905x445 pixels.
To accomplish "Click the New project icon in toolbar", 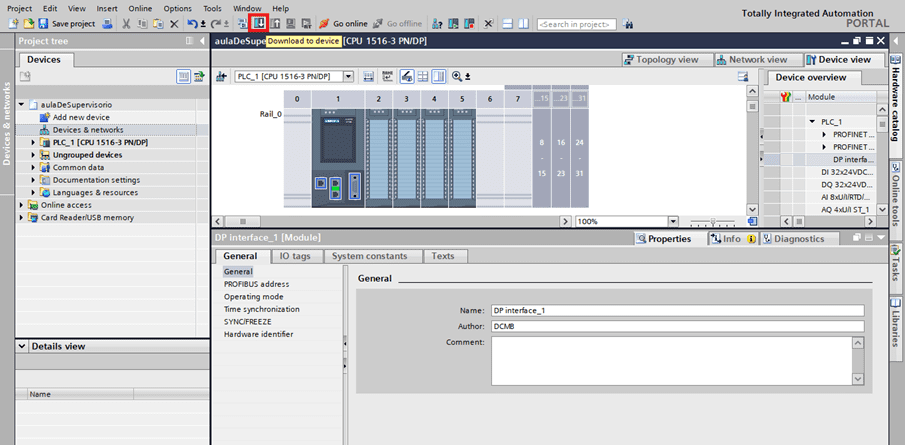I will point(14,24).
